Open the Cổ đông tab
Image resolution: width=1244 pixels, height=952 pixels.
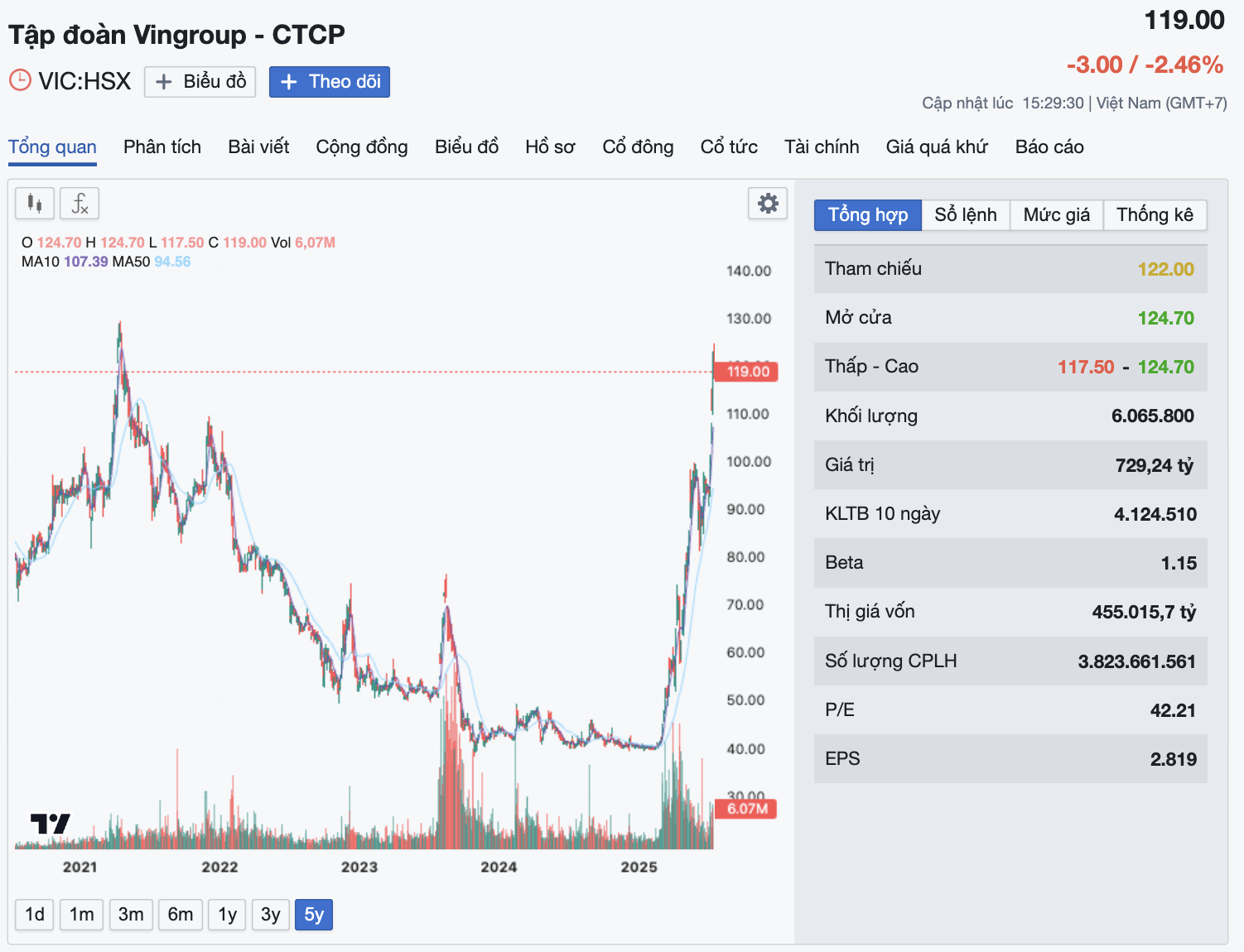pyautogui.click(x=638, y=147)
